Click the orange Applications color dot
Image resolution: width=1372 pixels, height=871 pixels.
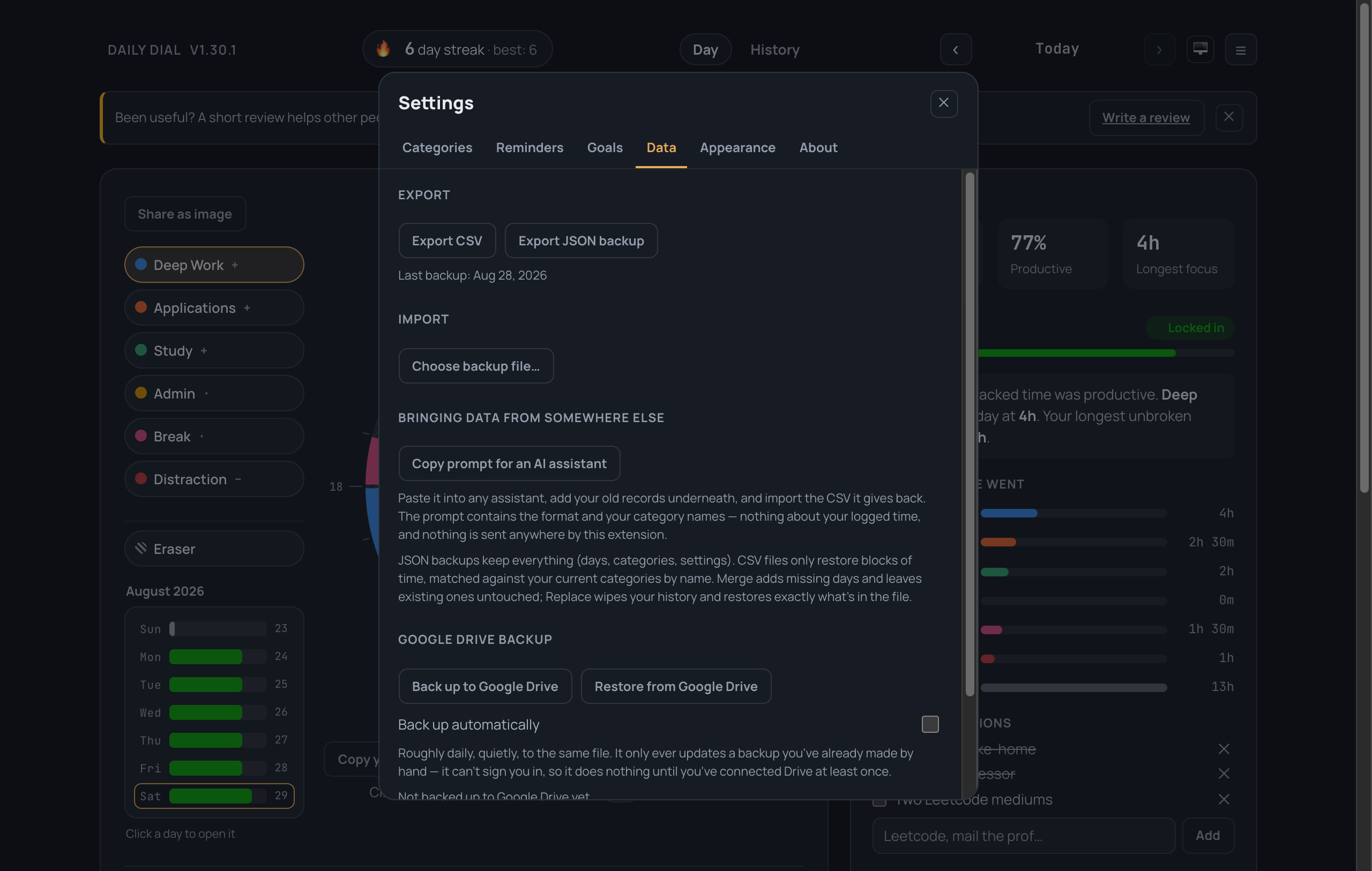[x=141, y=307]
